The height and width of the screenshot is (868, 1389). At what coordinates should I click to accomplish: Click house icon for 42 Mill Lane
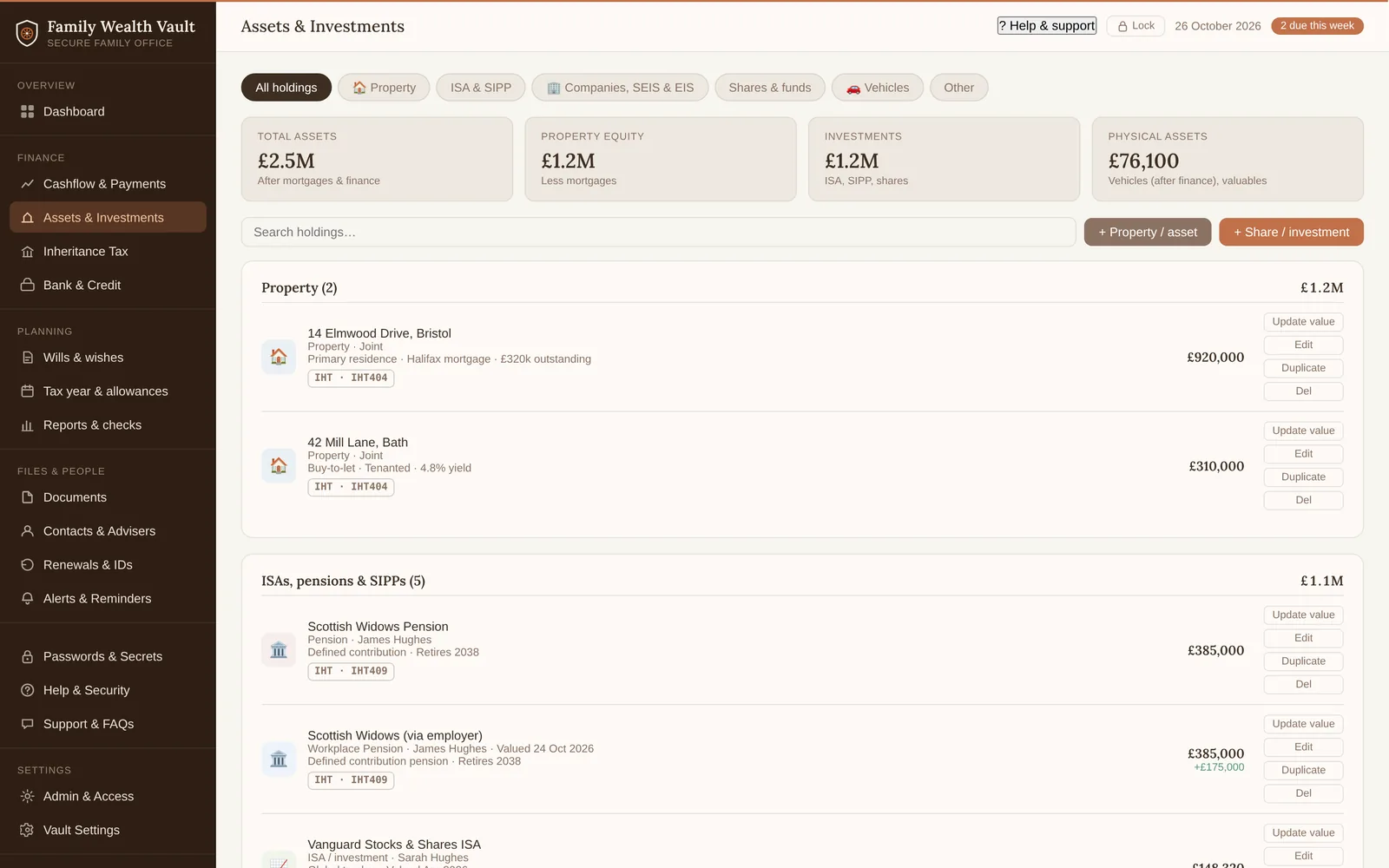[x=279, y=466]
